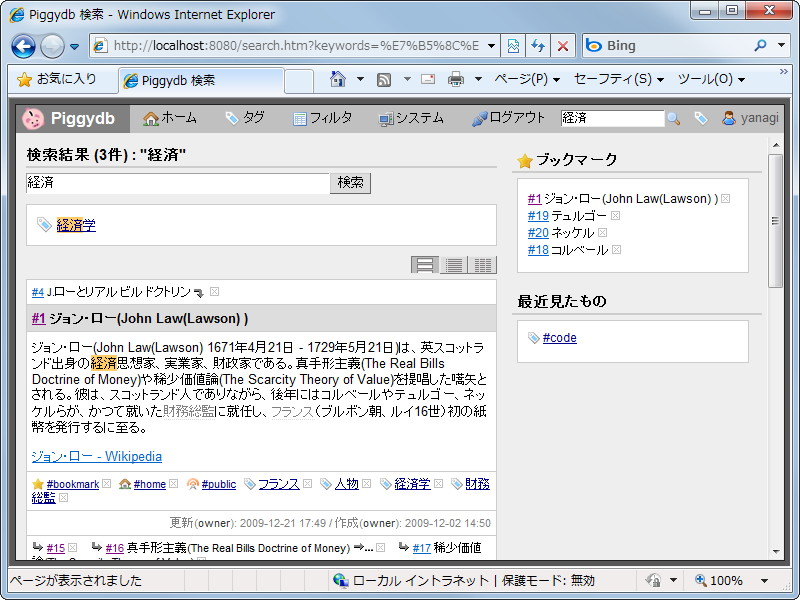Click the yanagi user icon
This screenshot has height=600, width=800.
[729, 118]
